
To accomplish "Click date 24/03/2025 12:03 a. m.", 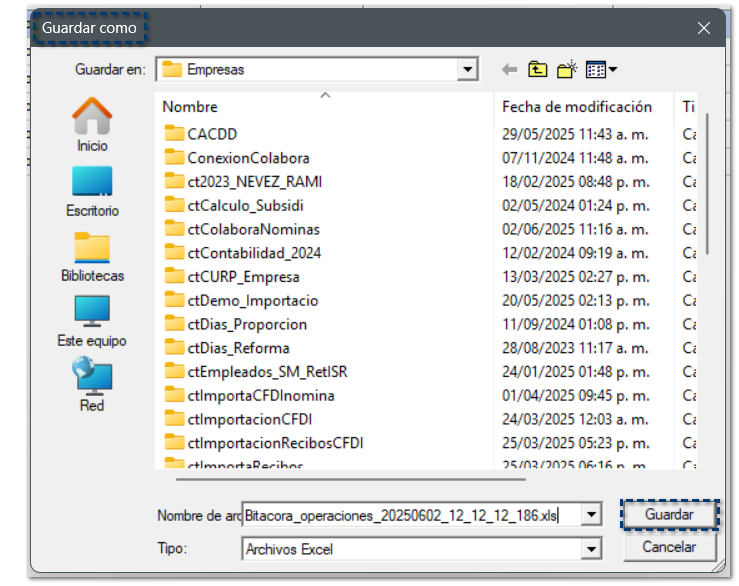I will (575, 419).
